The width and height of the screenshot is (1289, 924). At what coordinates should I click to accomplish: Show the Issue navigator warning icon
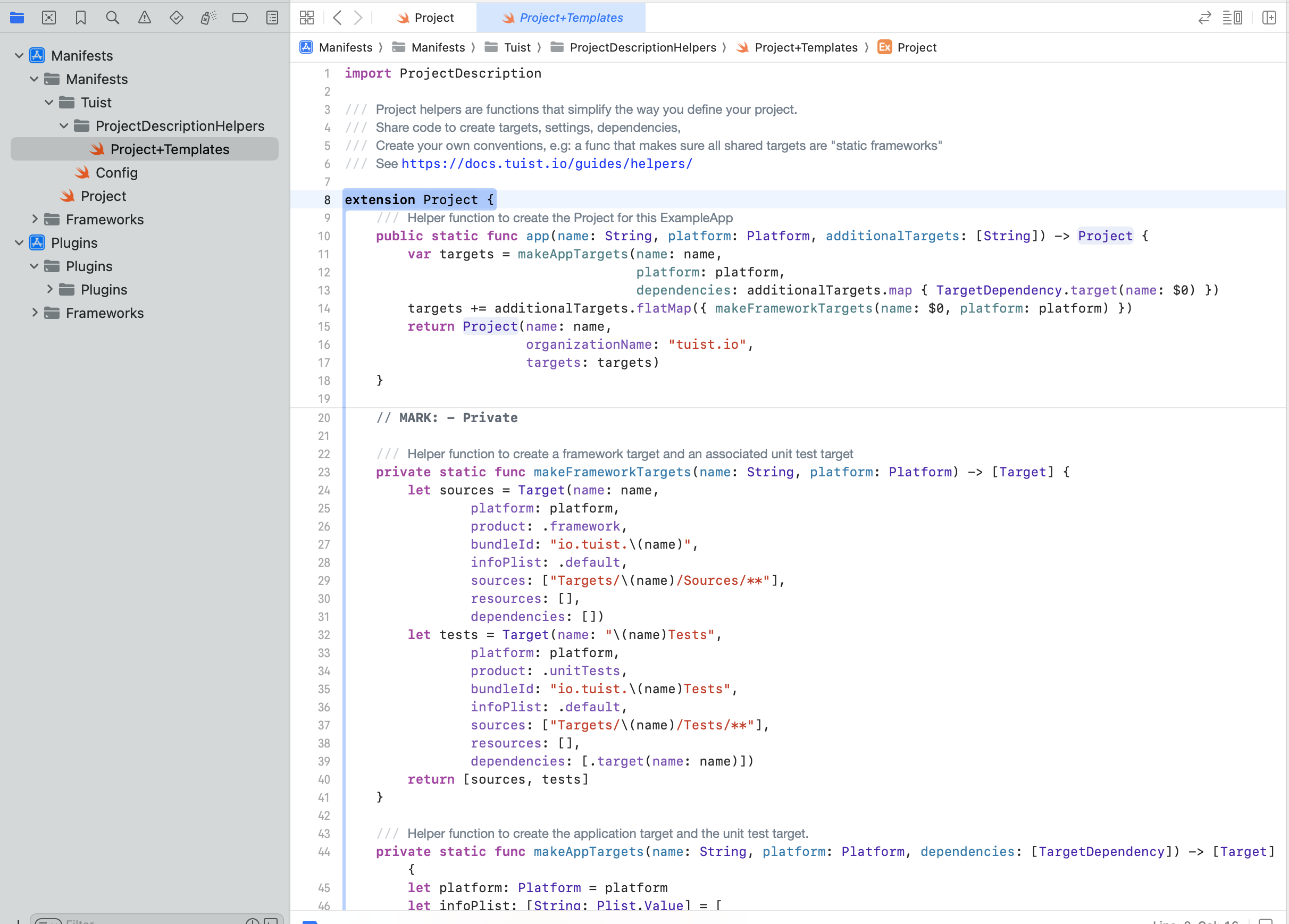point(144,18)
